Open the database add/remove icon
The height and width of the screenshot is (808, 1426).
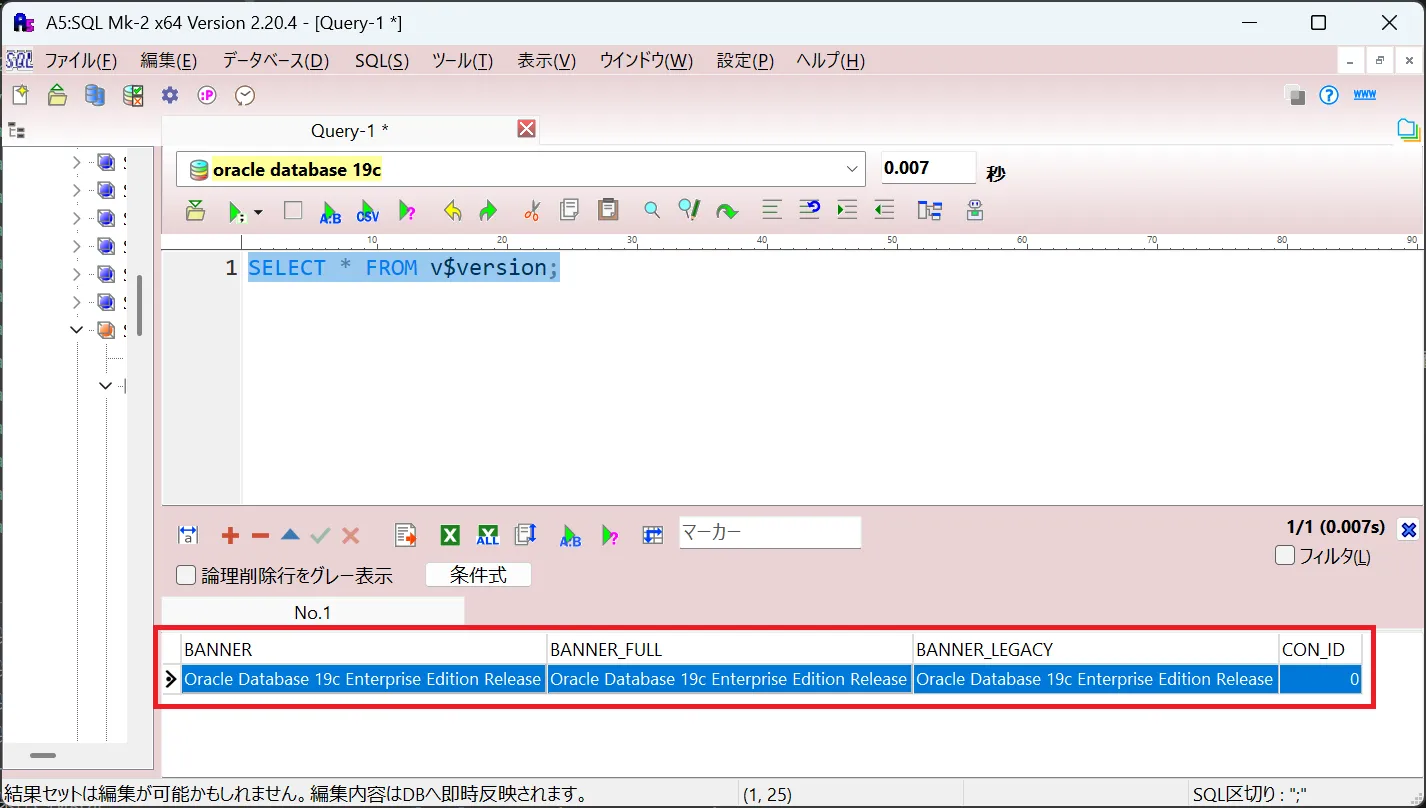95,95
